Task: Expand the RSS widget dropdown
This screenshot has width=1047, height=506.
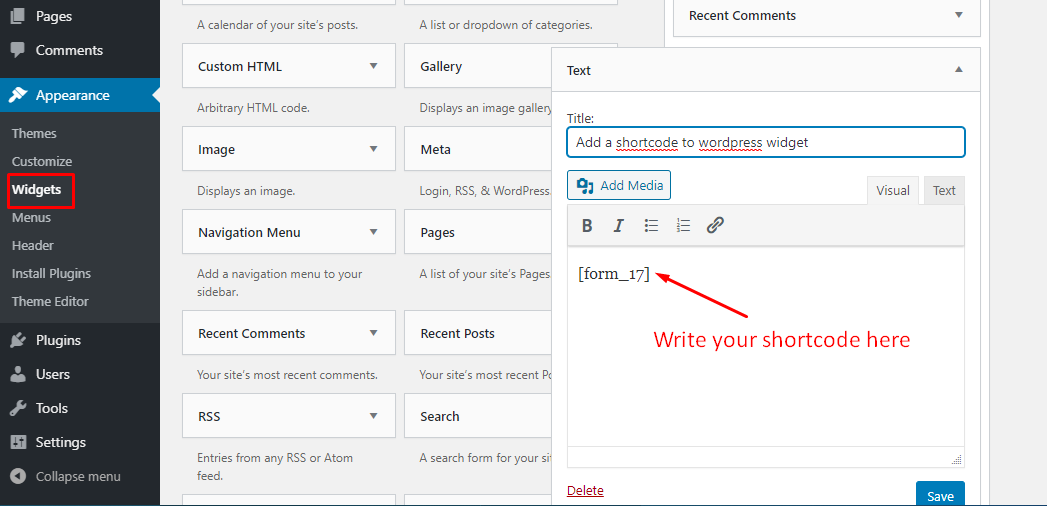Action: click(373, 417)
